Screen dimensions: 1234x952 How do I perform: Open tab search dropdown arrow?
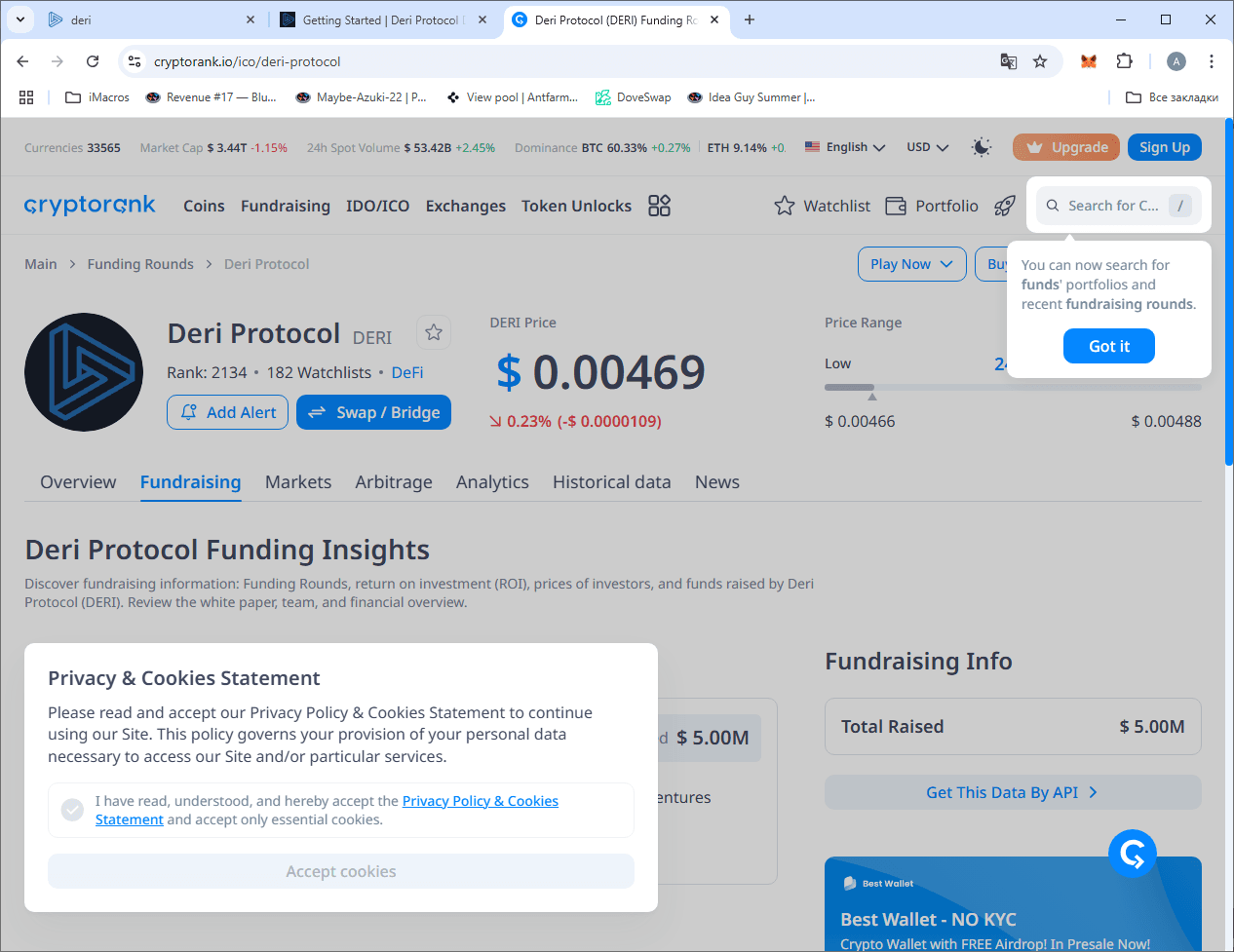click(x=19, y=19)
